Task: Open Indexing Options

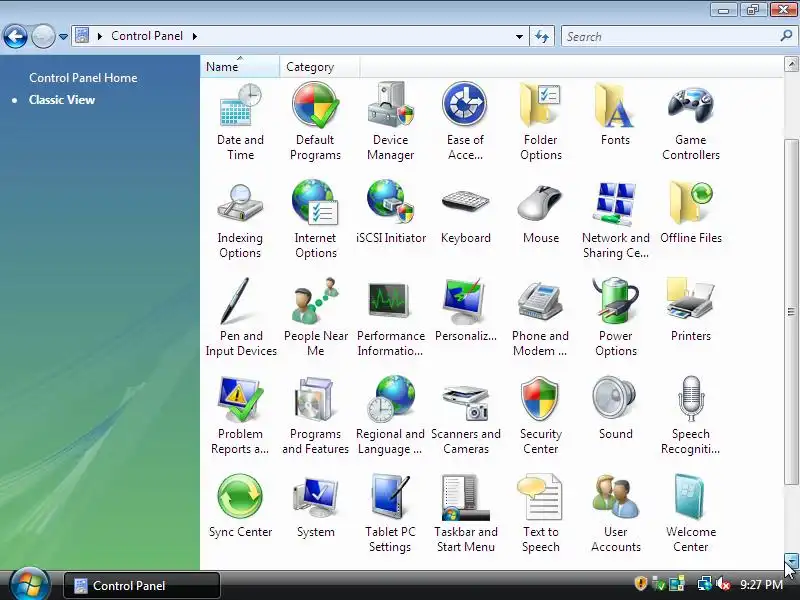Action: click(240, 220)
